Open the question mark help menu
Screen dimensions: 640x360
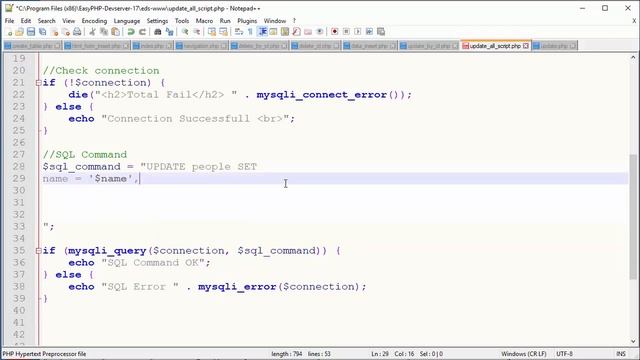click(294, 21)
